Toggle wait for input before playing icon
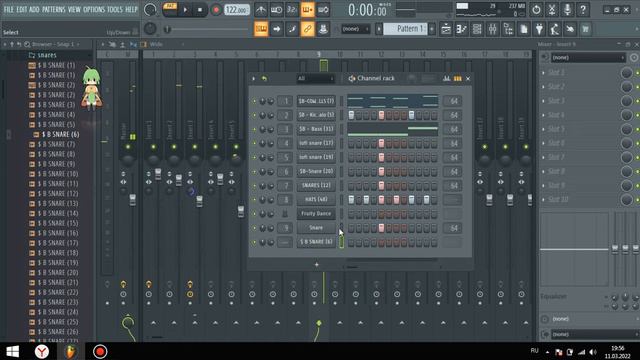This screenshot has width=640, height=360. tap(276, 10)
